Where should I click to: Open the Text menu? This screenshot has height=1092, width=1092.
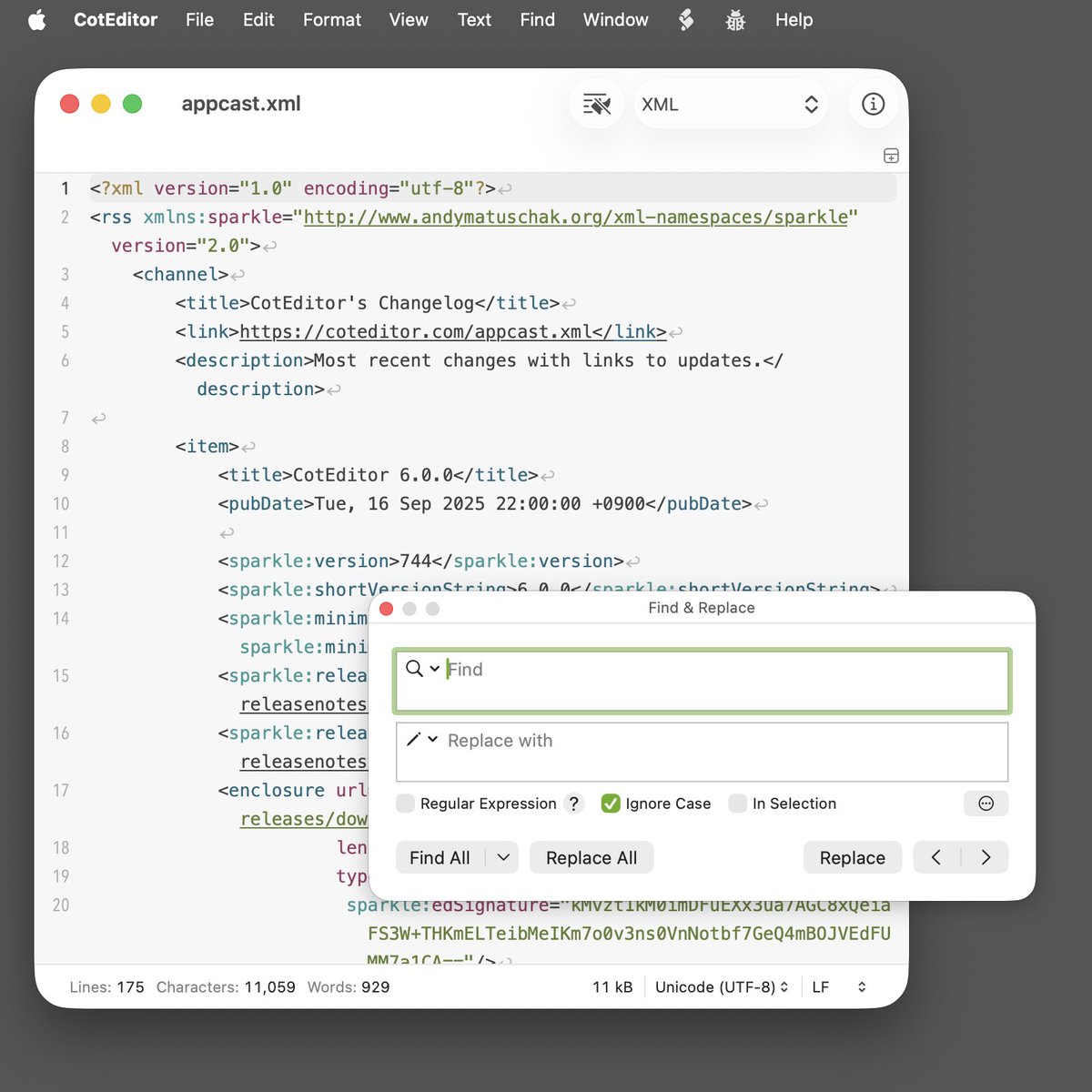pyautogui.click(x=474, y=20)
